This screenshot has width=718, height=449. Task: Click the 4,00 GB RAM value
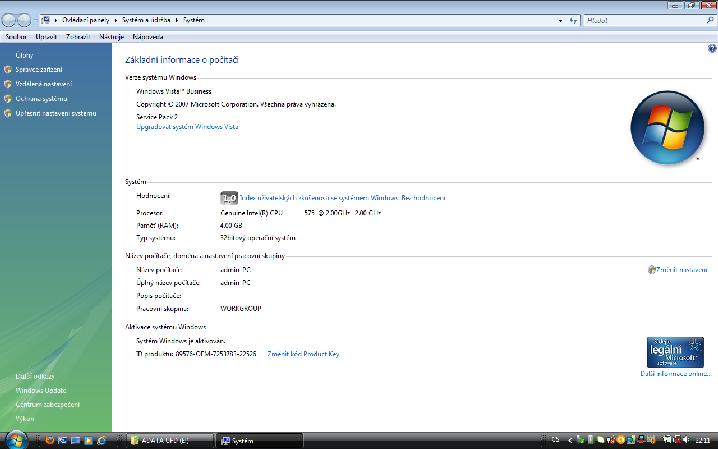(x=231, y=225)
